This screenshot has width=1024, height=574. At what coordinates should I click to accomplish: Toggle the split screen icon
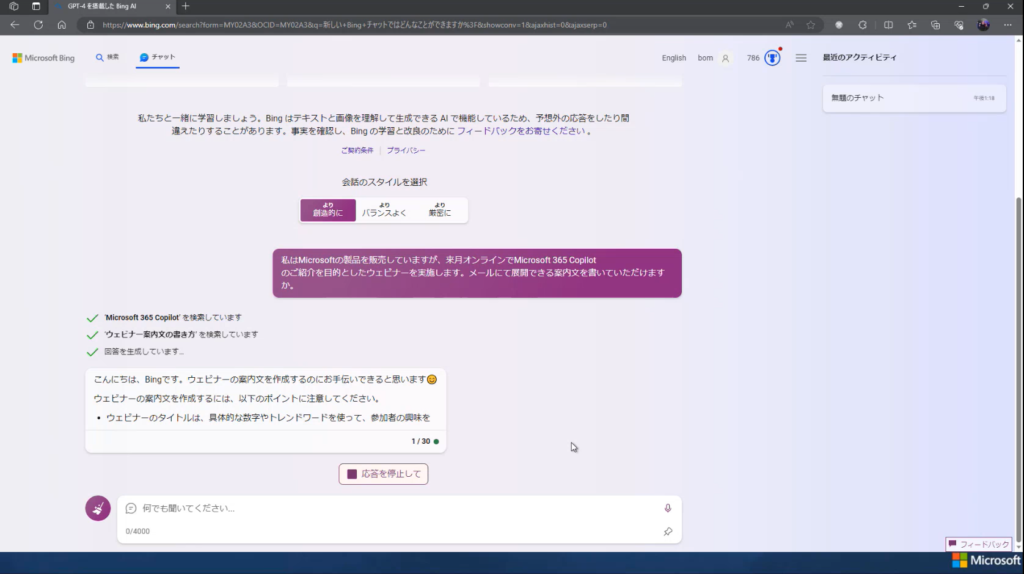tap(888, 25)
